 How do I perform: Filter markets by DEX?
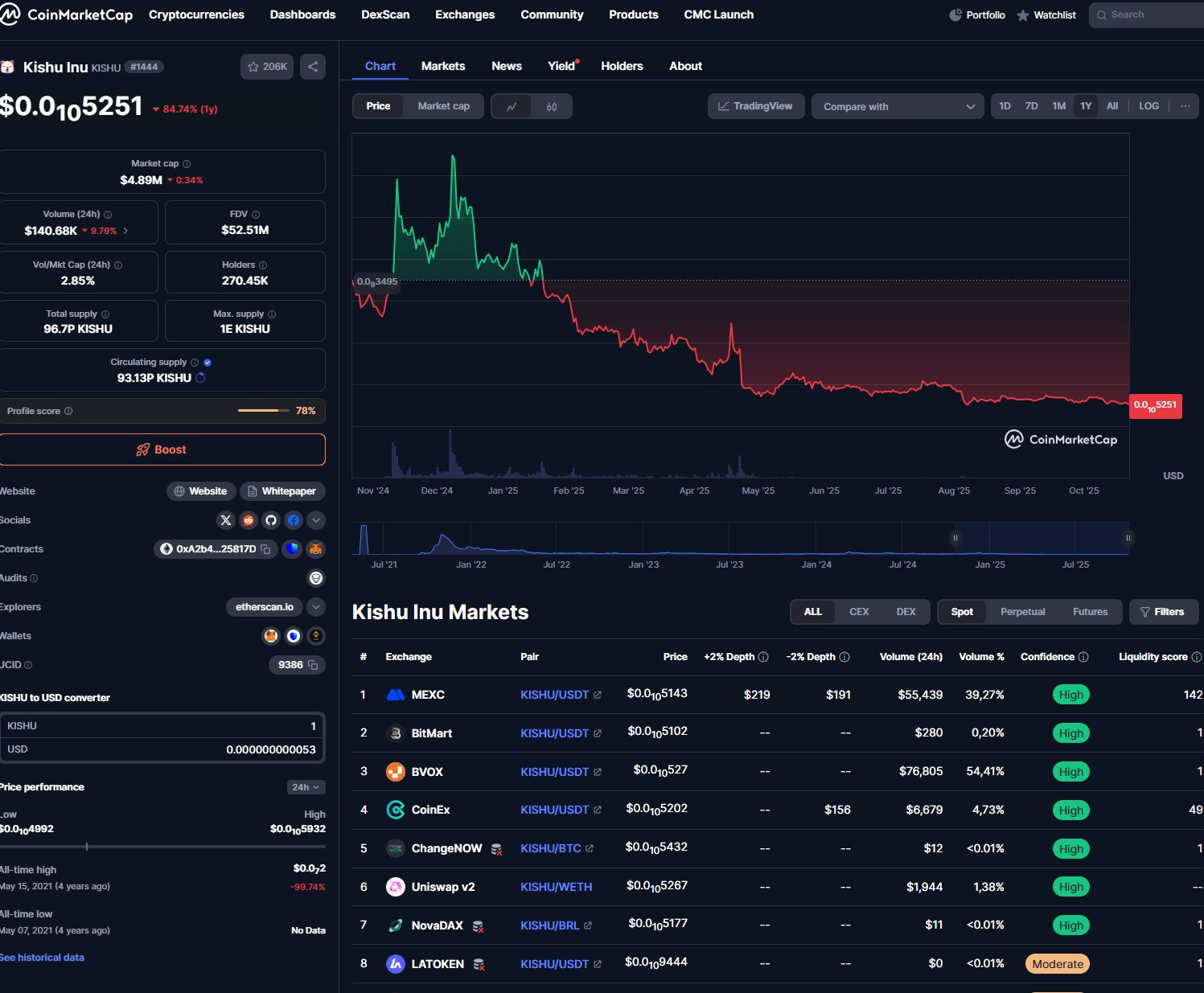pos(906,612)
